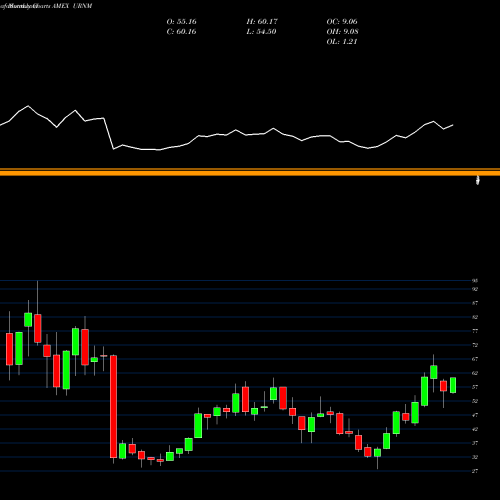This screenshot has height=500, width=500.
Task: Click price axis label '93'
Action: click(475, 281)
